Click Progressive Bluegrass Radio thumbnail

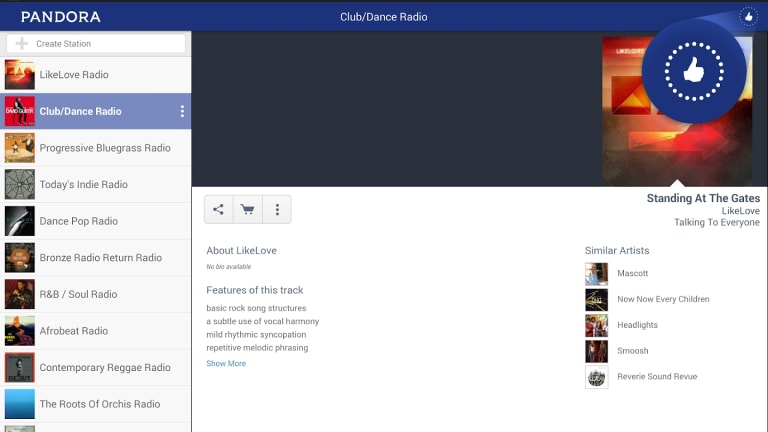coord(20,148)
